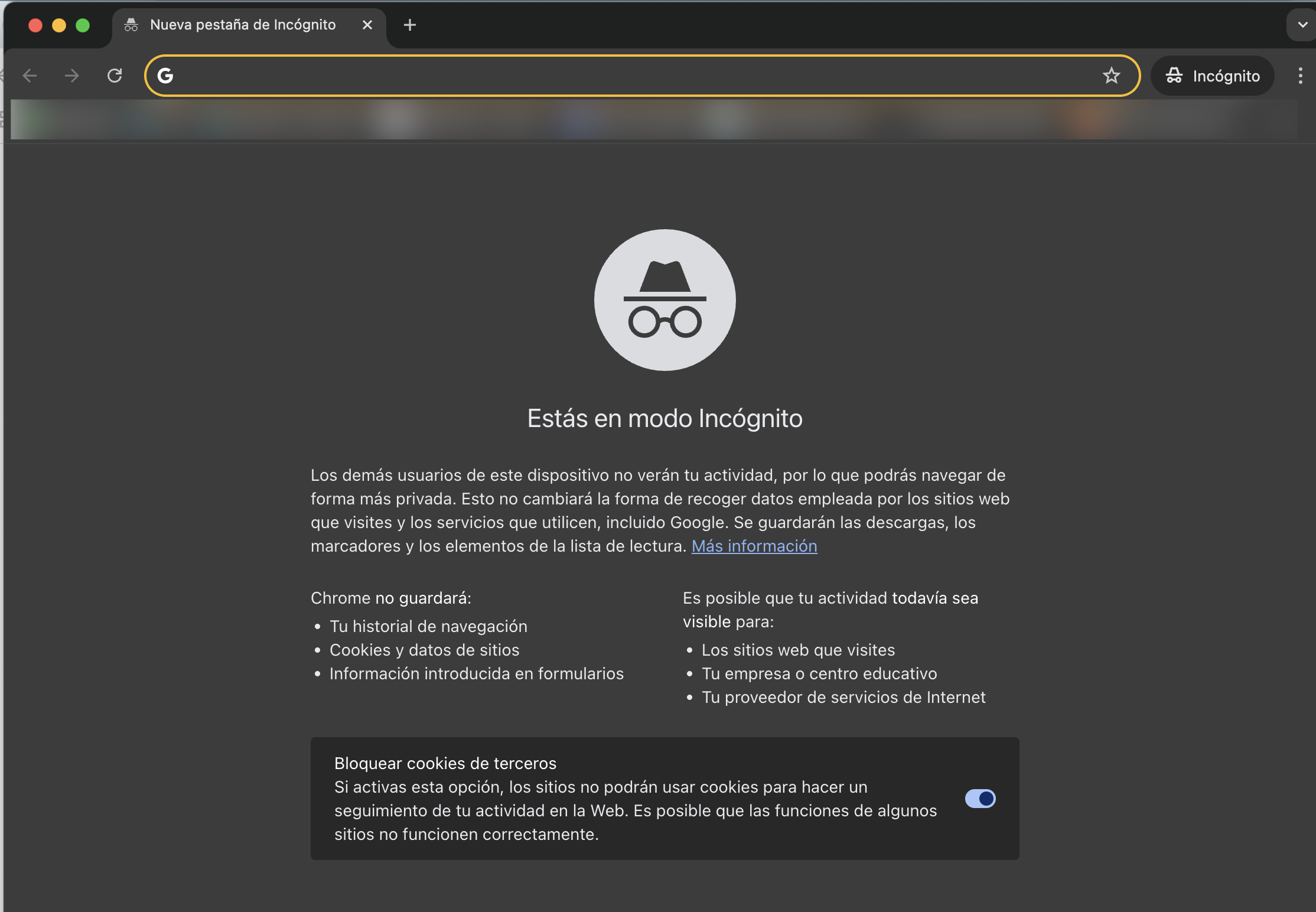This screenshot has width=1316, height=912.
Task: Expand the tab search chevron dropdown
Action: coord(1302,25)
